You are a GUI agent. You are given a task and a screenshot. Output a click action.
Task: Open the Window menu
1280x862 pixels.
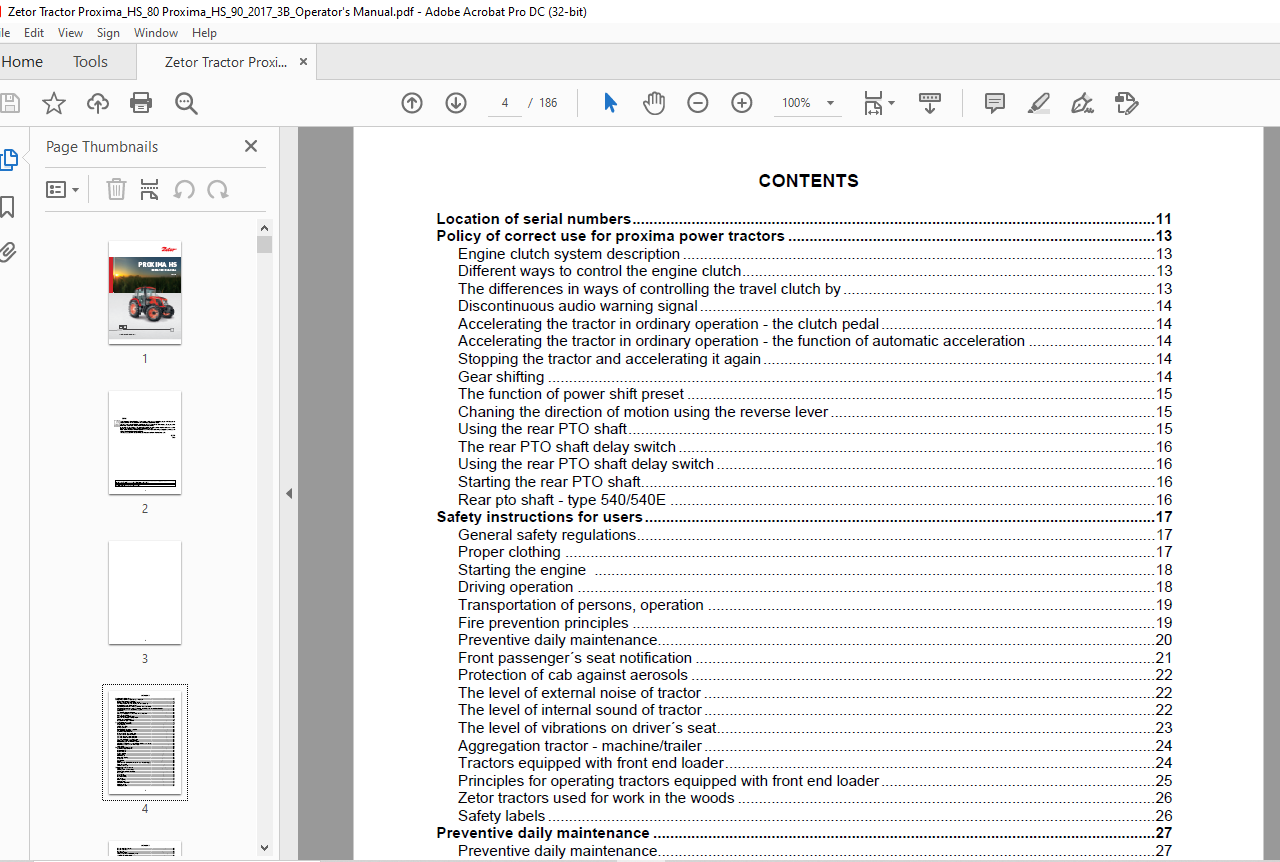156,33
